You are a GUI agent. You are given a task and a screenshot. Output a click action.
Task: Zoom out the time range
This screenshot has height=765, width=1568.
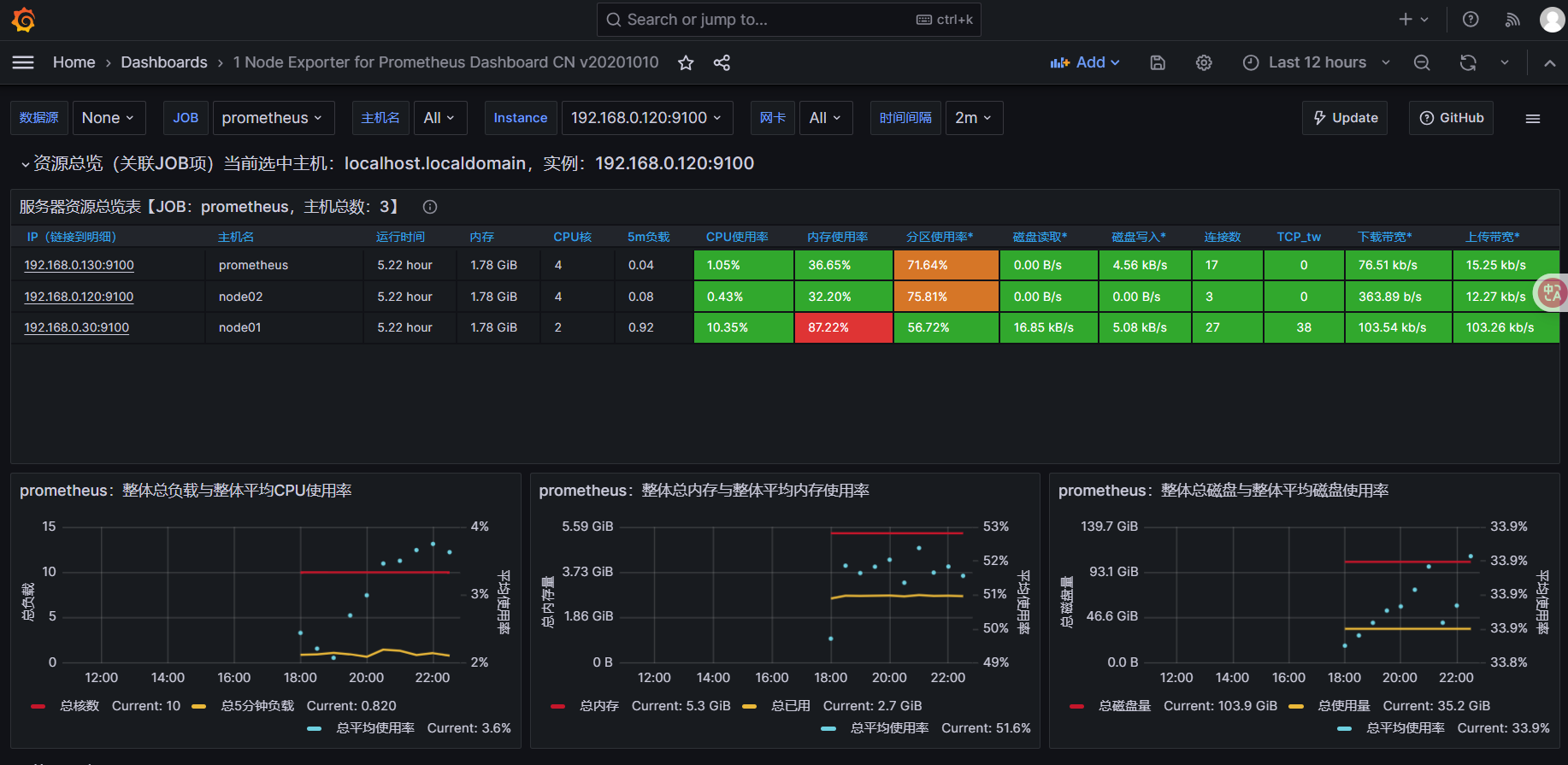(1422, 62)
